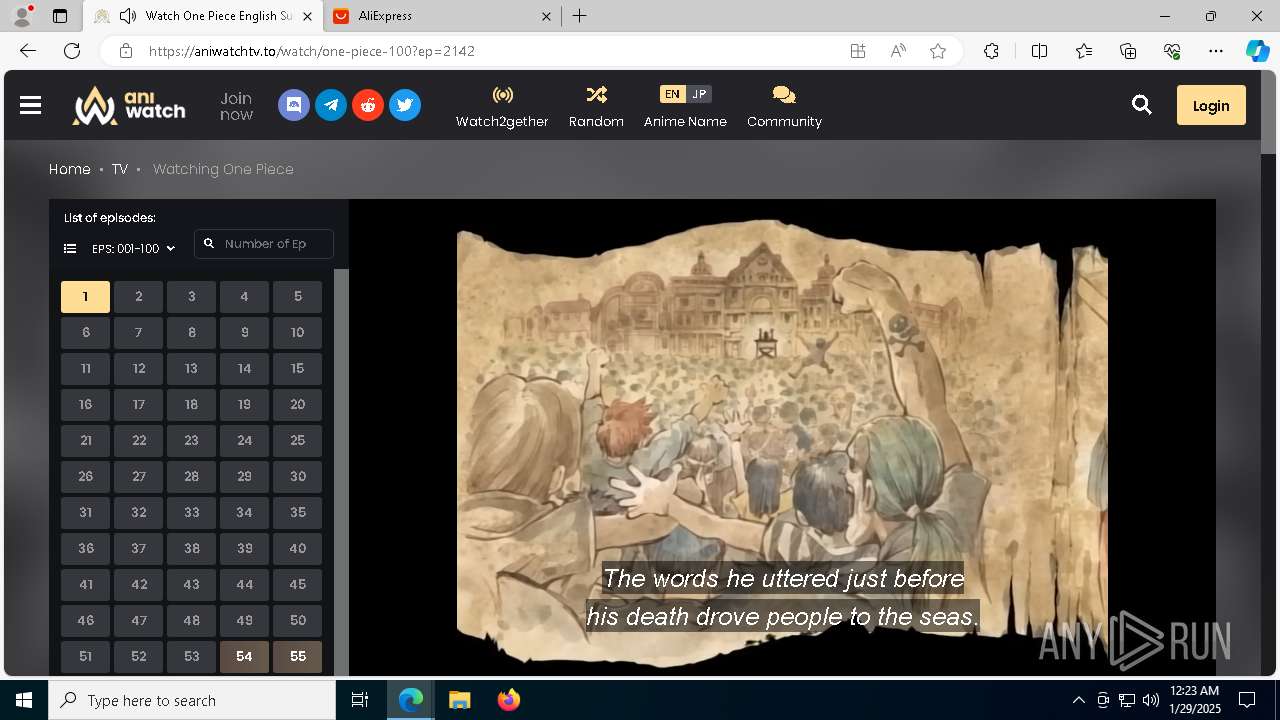Click the taskbar search box
Image resolution: width=1280 pixels, height=720 pixels.
click(x=192, y=700)
